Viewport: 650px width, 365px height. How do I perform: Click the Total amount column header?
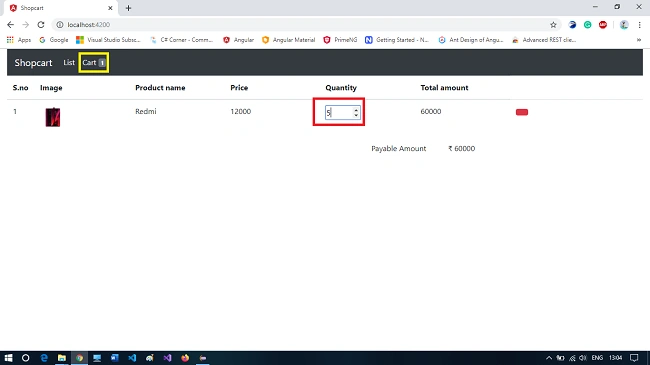tap(444, 88)
